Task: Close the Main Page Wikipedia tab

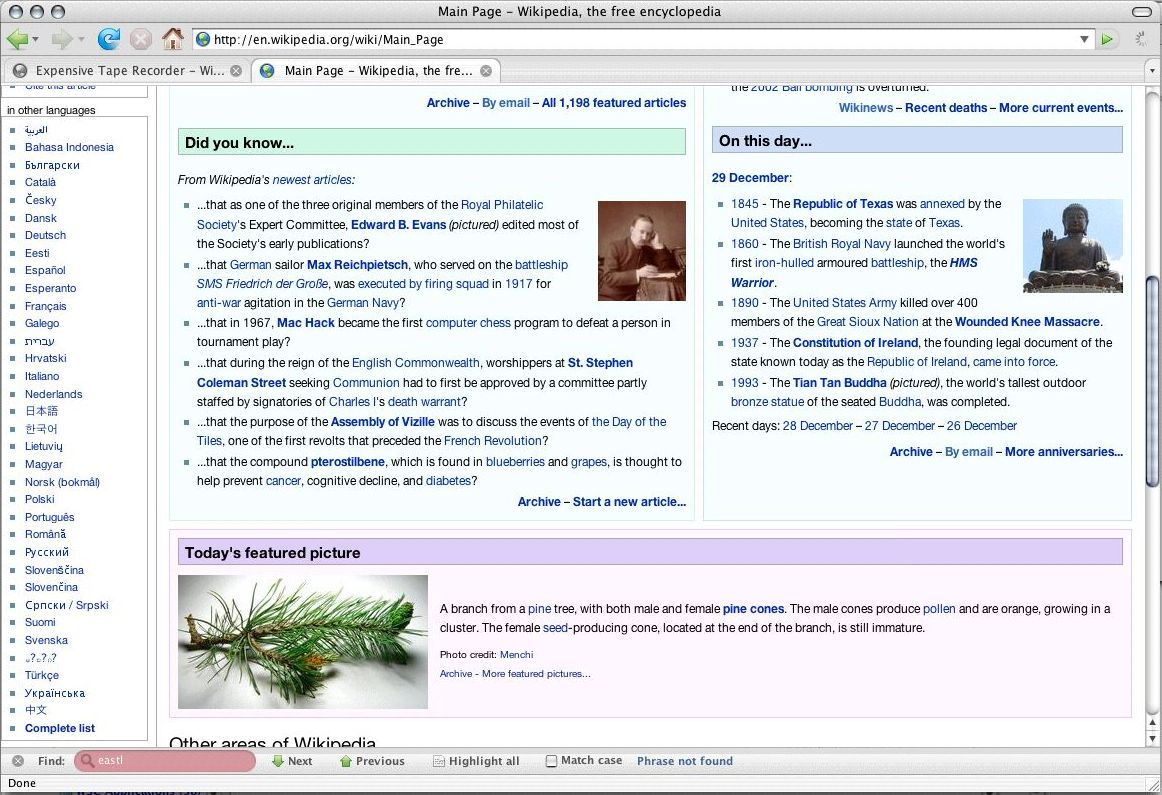Action: pos(486,71)
